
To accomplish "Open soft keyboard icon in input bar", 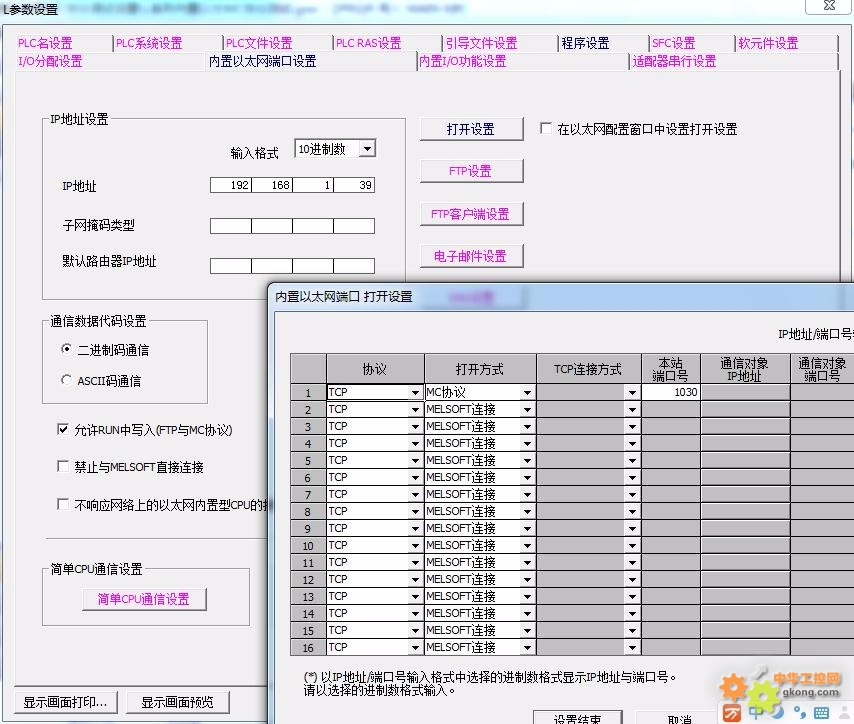I will (x=821, y=712).
